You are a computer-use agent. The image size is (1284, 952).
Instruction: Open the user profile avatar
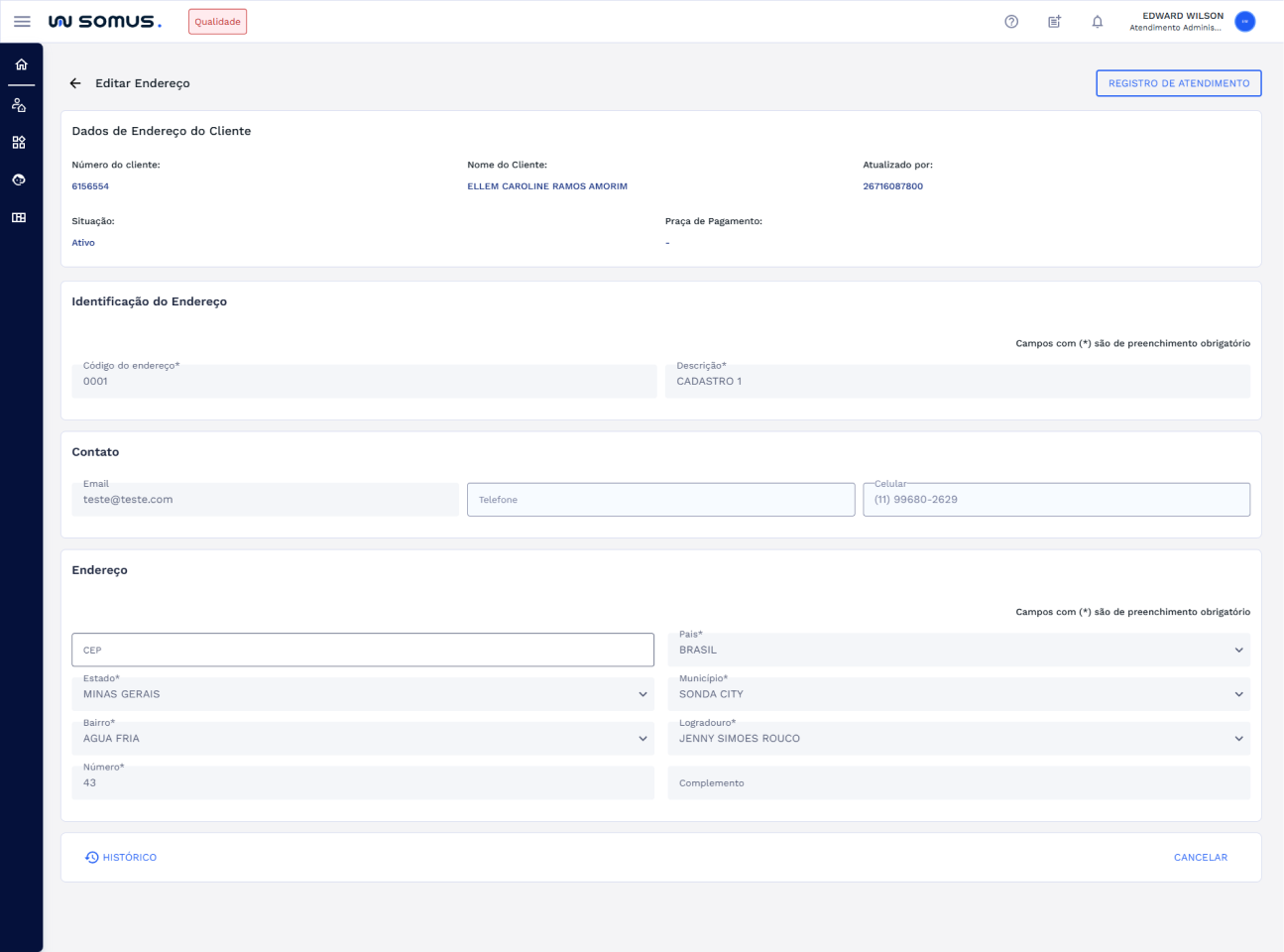pos(1244,22)
